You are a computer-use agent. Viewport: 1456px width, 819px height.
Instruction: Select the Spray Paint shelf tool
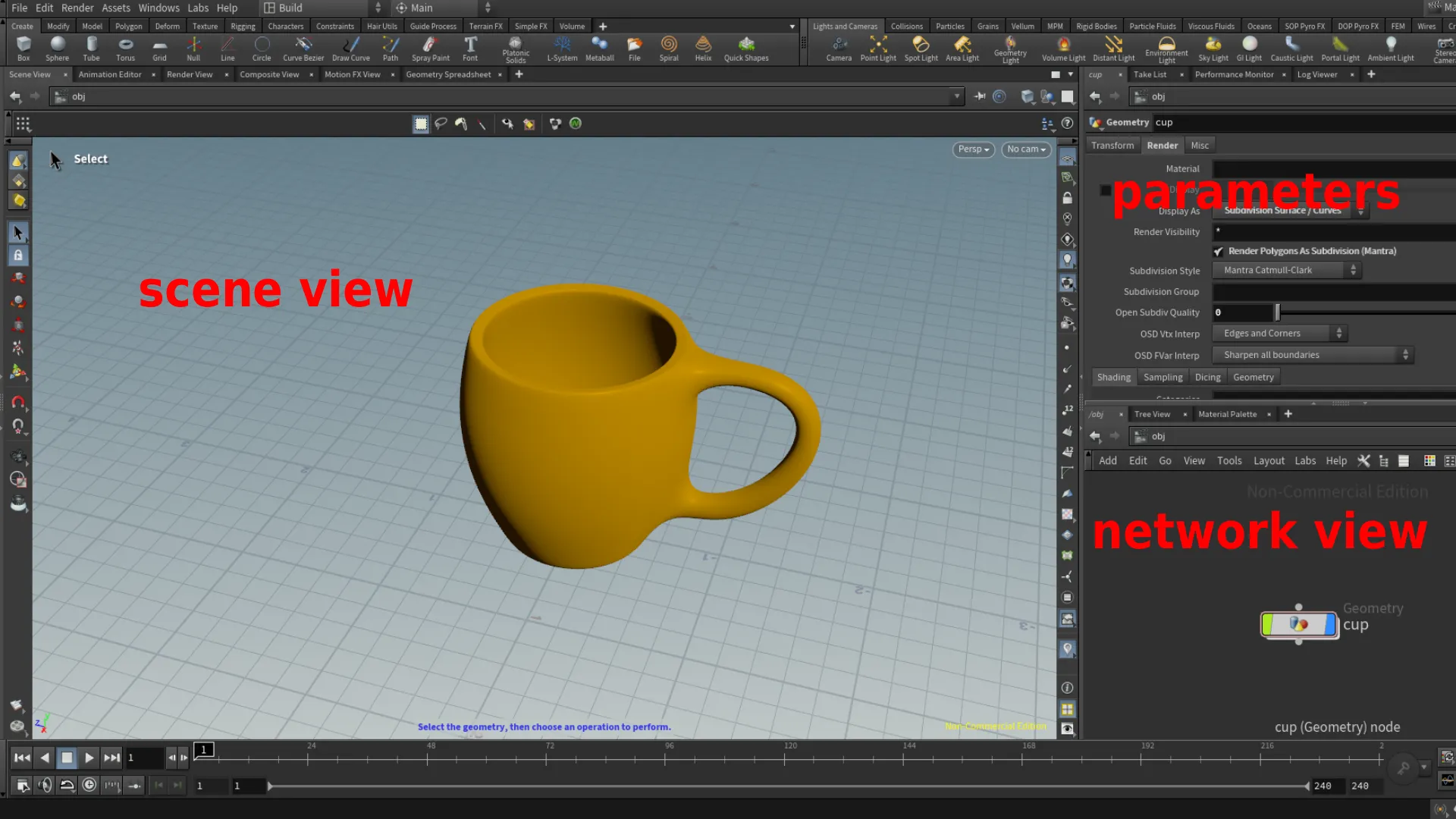430,49
